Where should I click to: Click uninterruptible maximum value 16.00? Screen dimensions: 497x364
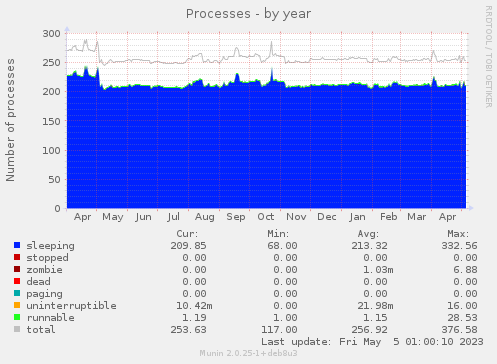(462, 306)
